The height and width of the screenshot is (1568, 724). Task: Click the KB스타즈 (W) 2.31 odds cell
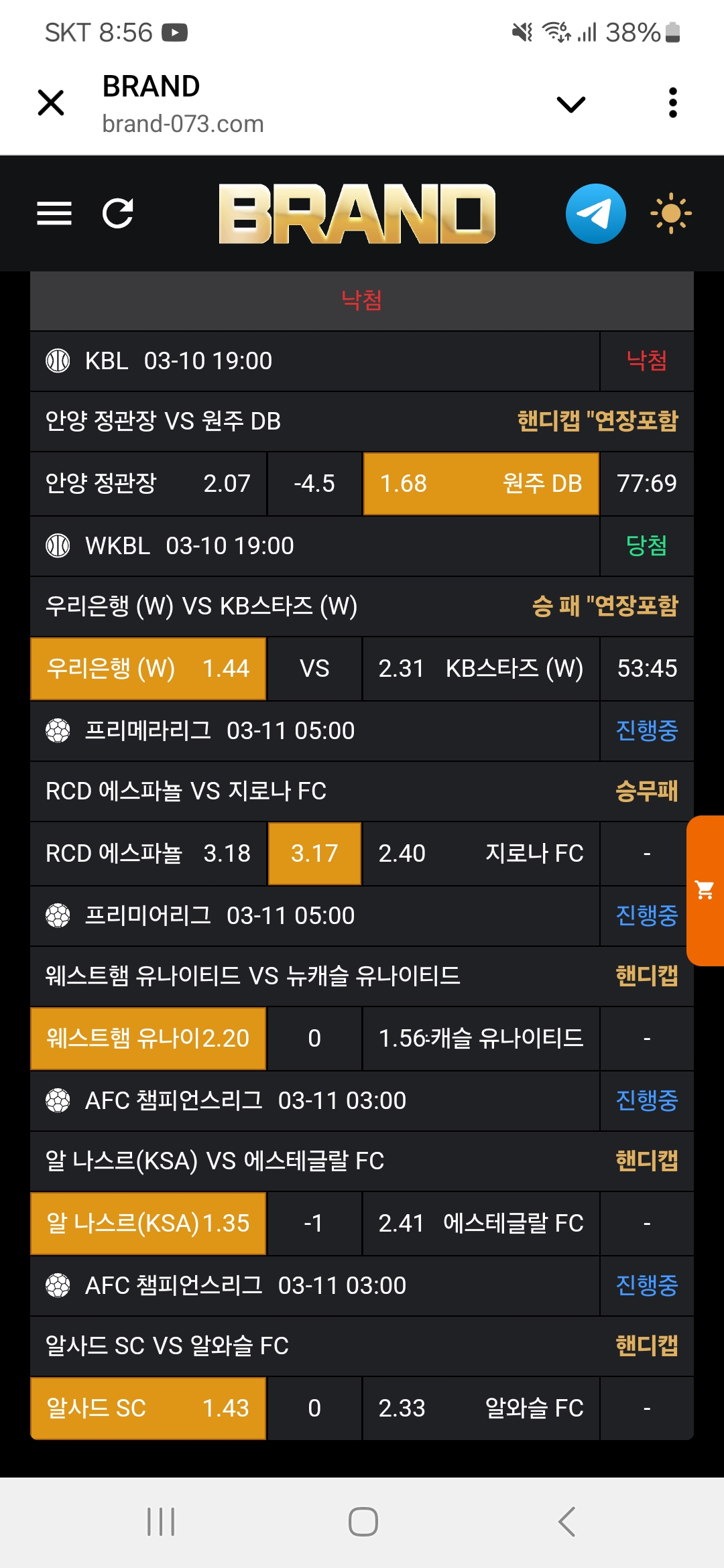click(481, 669)
